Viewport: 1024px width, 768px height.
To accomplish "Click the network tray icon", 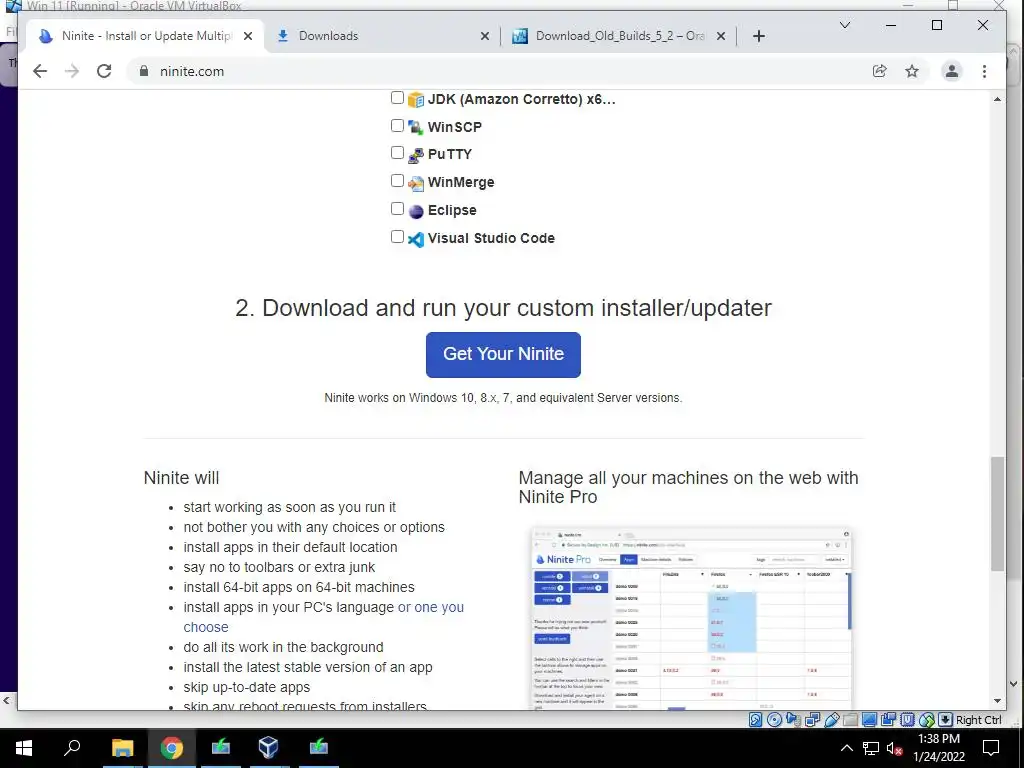I will coord(871,748).
